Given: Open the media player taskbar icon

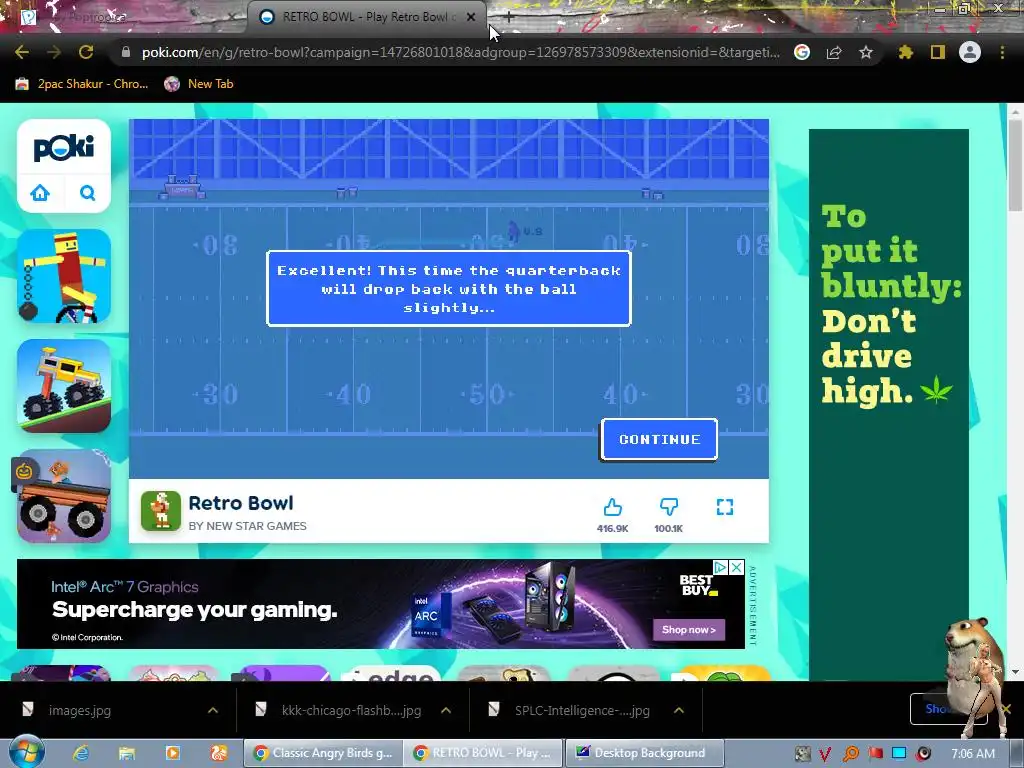Looking at the screenshot, I should (x=172, y=753).
